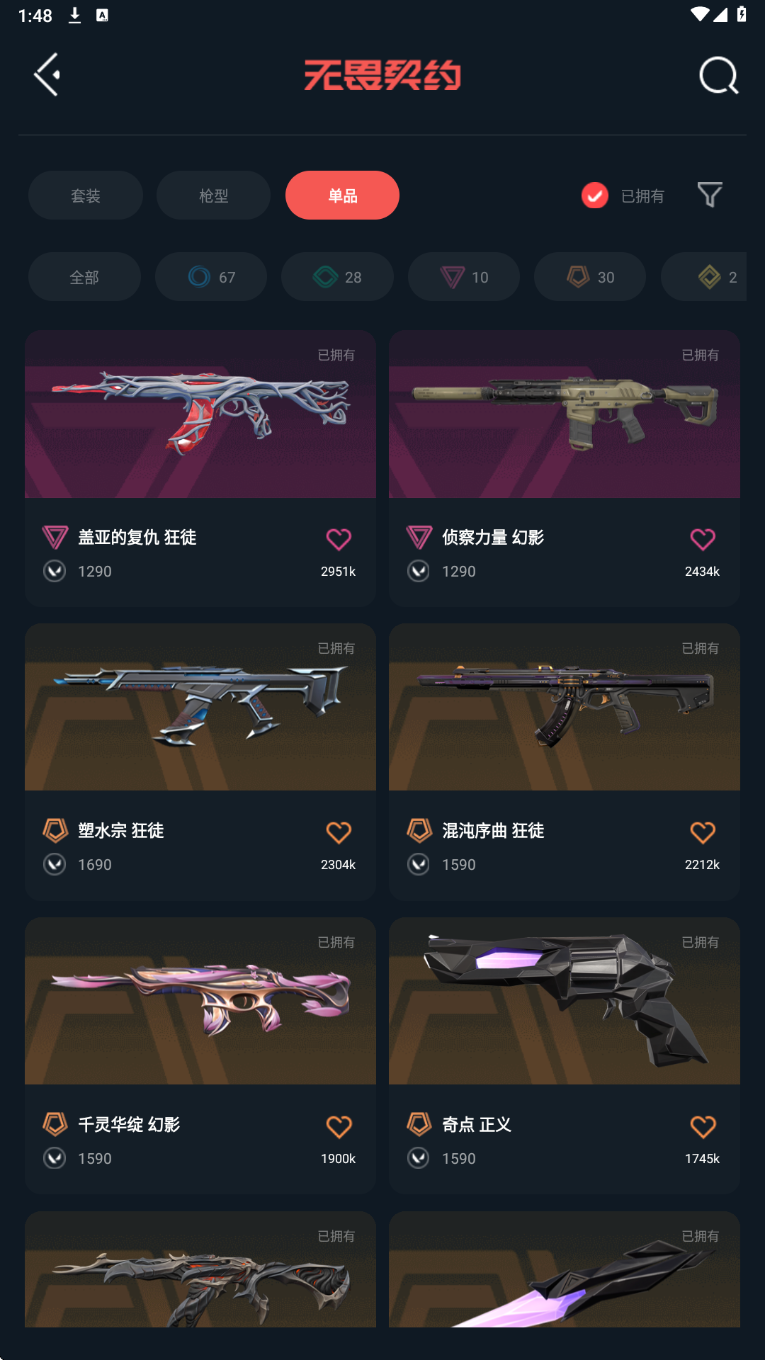
Task: Tap heart icon on 塑水宗 狂徒
Action: (339, 832)
